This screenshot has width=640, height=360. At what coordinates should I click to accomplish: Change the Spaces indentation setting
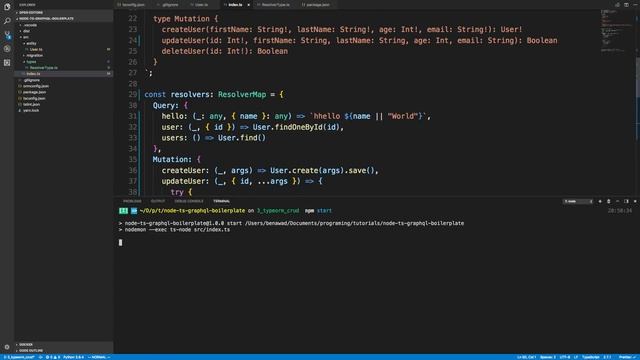[x=548, y=357]
